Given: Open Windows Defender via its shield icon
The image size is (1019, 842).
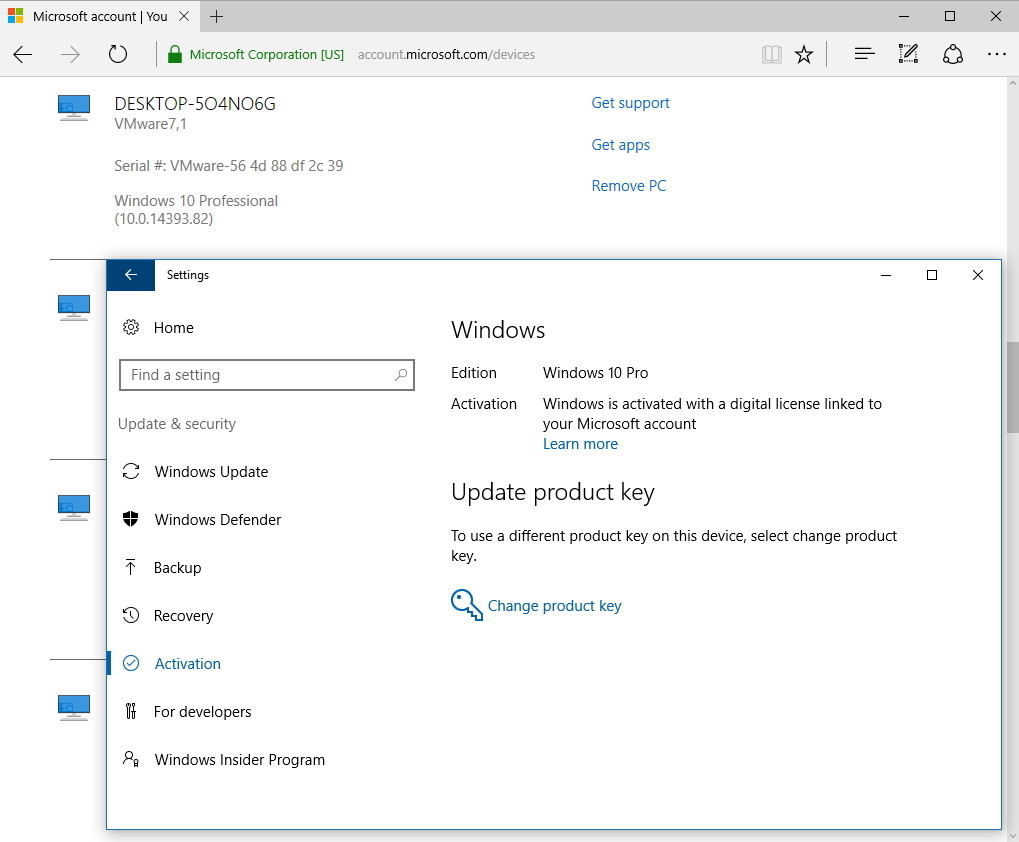Looking at the screenshot, I should 131,519.
